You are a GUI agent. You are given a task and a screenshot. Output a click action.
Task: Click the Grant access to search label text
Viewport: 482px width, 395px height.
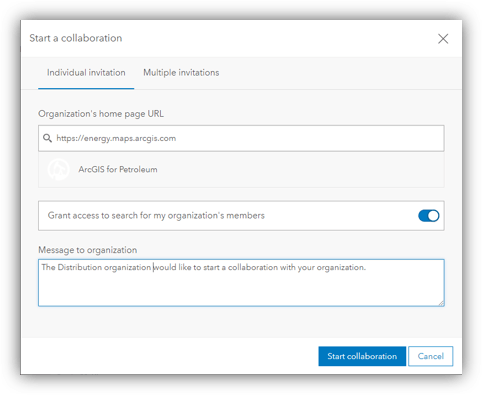coord(156,215)
